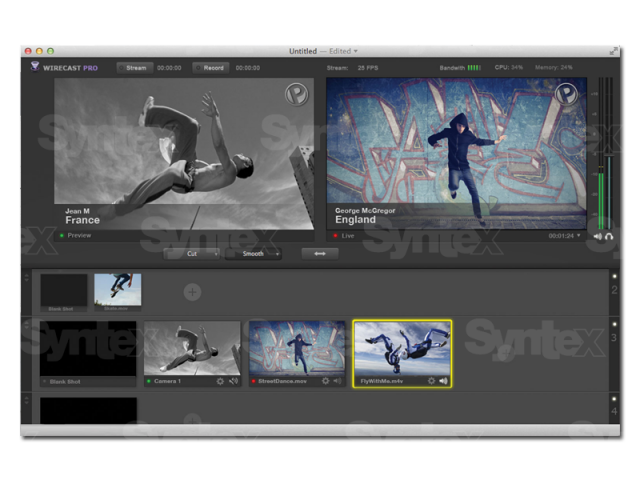Click the Wirecast Pro logo icon
The width and height of the screenshot is (640, 480).
coord(35,68)
